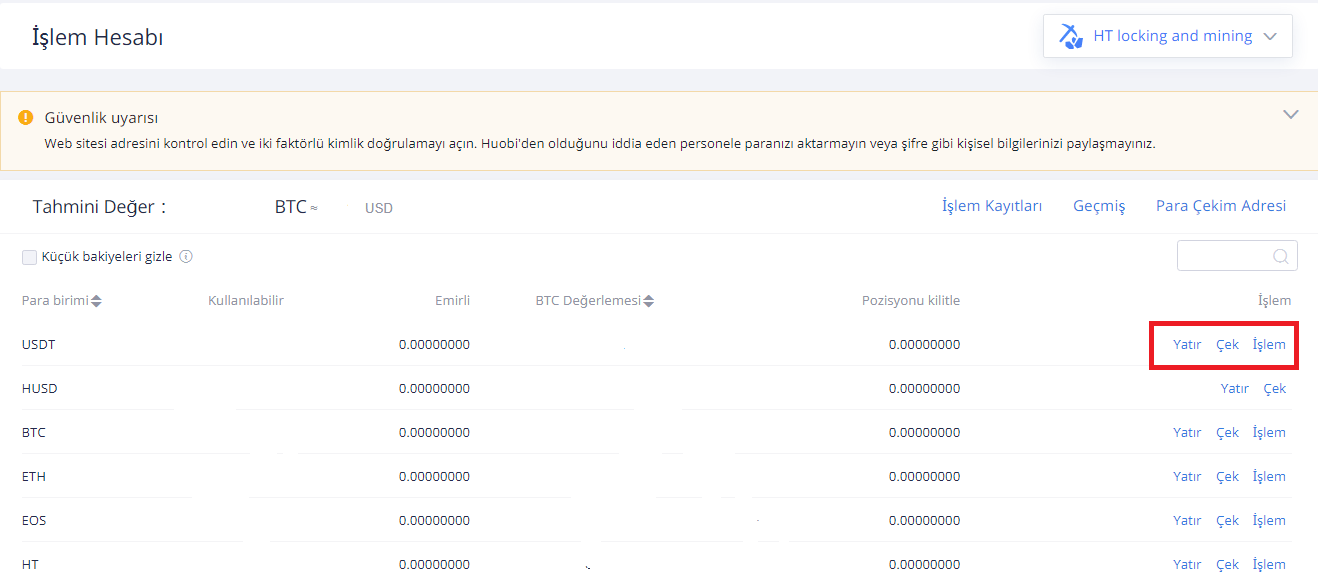Screen dimensions: 1318x583
Task: Click Yatır in the ETH row
Action: click(1187, 477)
